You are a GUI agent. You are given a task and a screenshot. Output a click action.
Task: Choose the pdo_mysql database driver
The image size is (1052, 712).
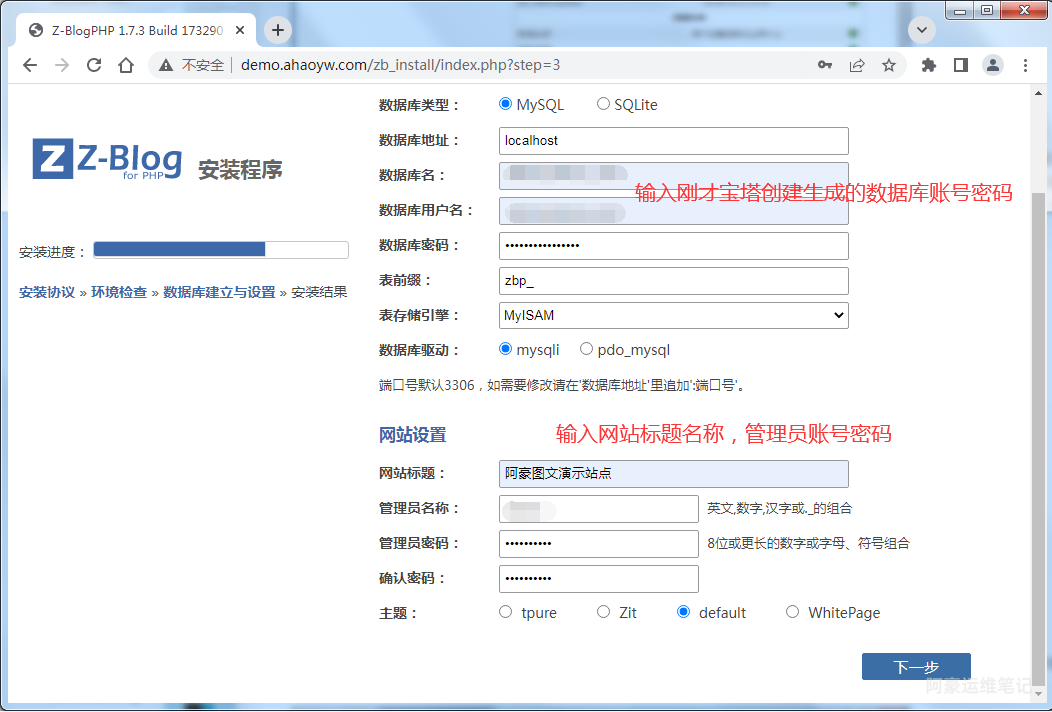[586, 349]
